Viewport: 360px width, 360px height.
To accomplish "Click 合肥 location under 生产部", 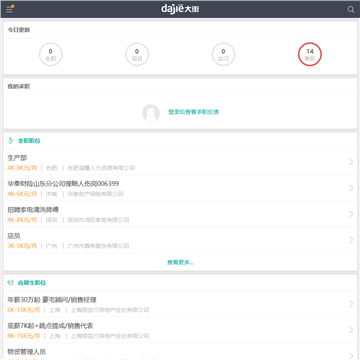I will 51,168.
